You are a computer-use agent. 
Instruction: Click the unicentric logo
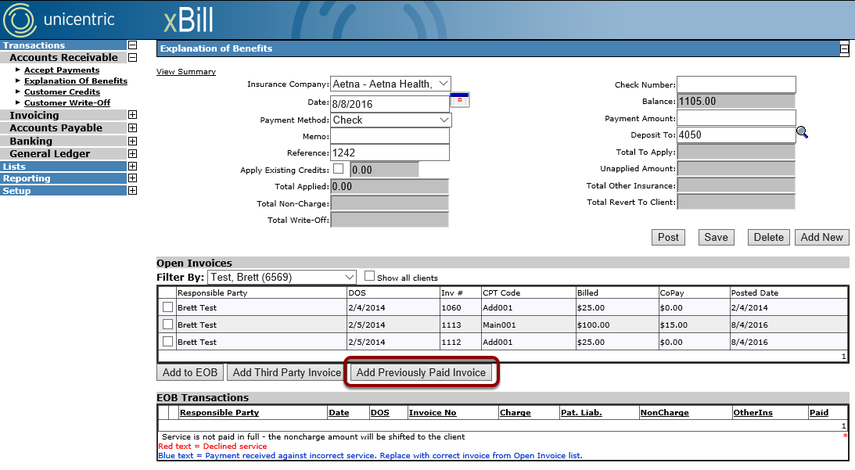[59, 20]
